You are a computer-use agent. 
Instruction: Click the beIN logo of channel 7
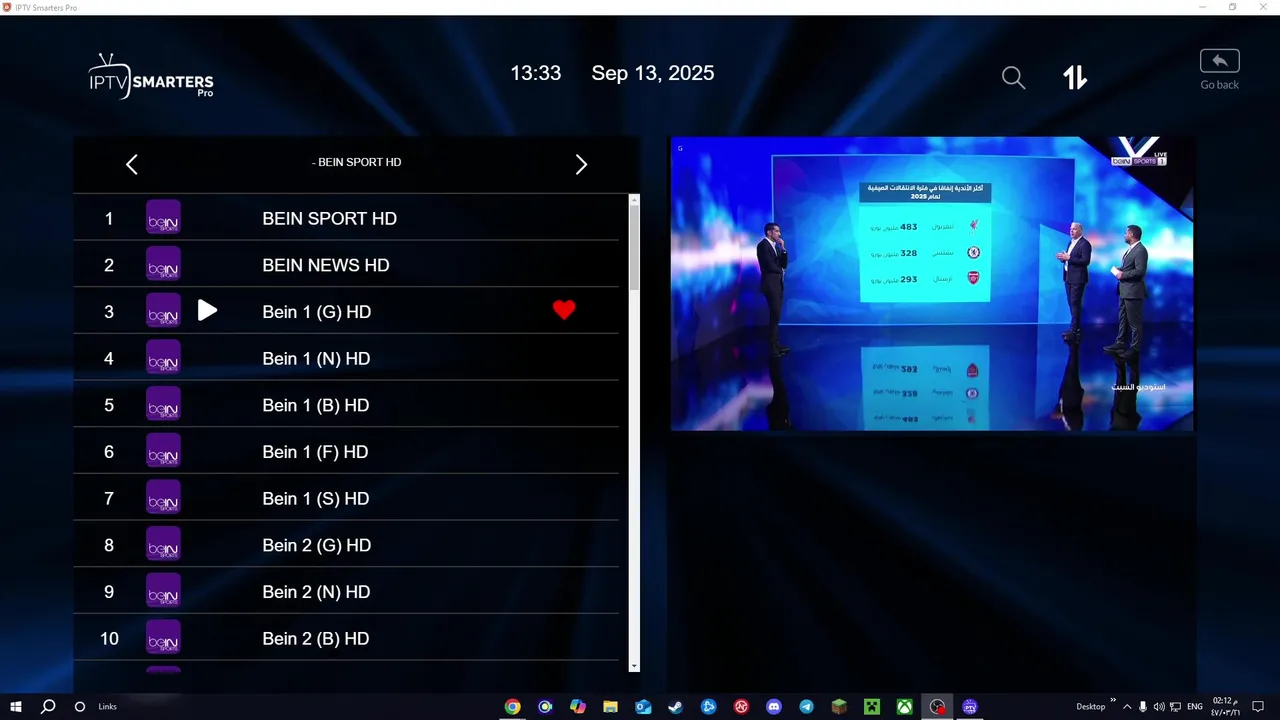163,497
